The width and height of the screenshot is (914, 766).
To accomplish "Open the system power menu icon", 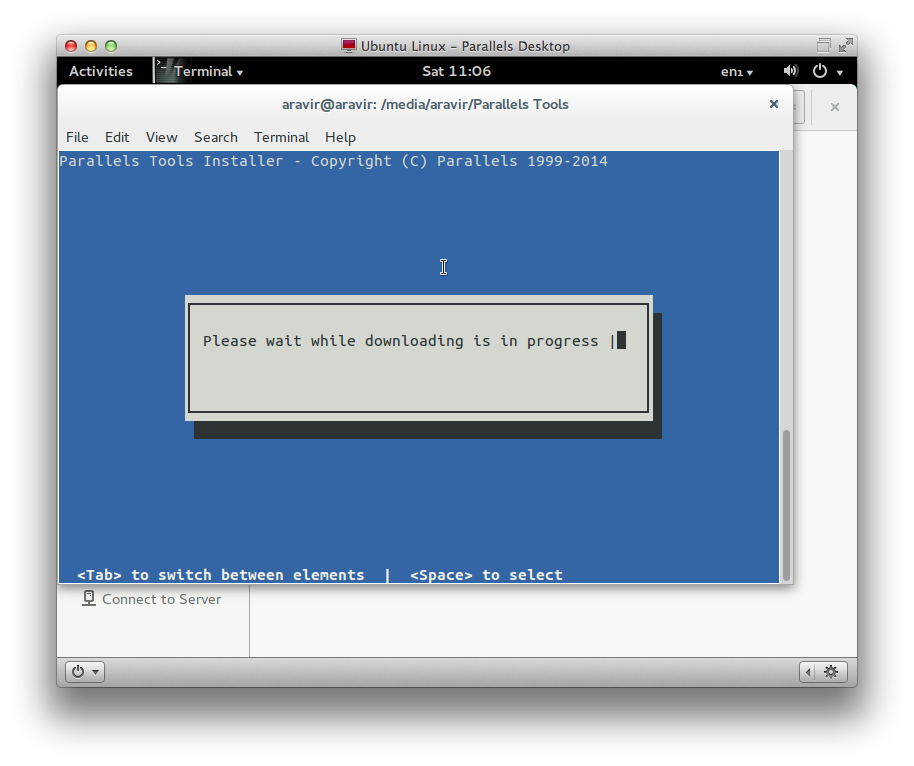I will point(820,71).
